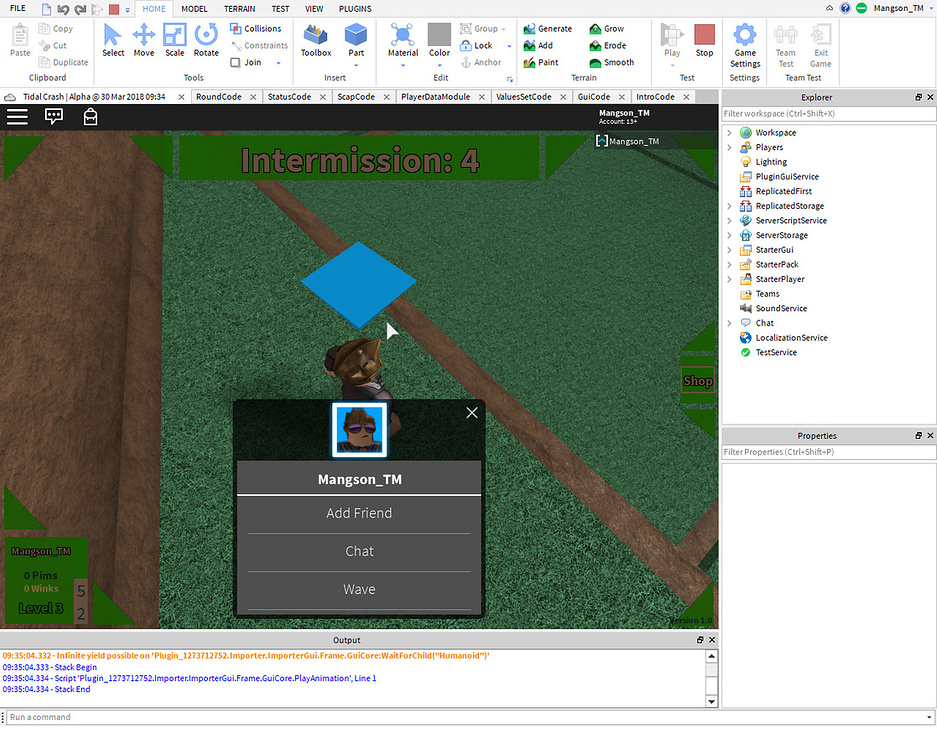Expand the Players tree node
Screen dimensions: 937x750
tap(729, 148)
